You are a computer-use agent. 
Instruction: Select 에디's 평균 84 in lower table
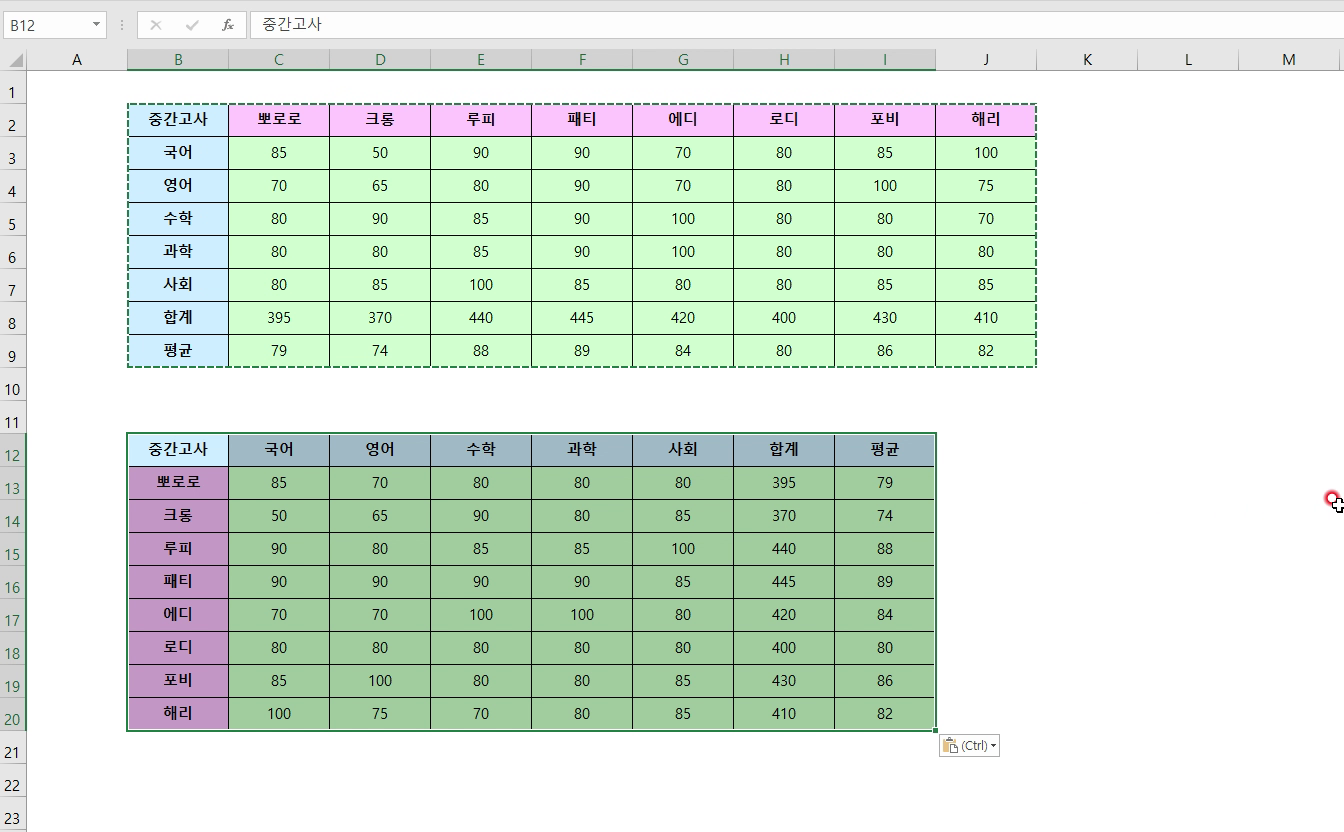pos(885,615)
